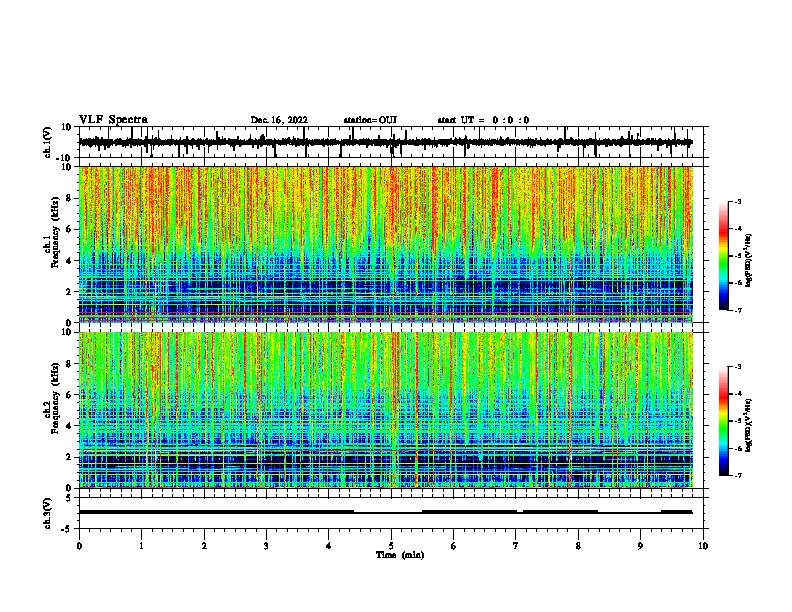Image resolution: width=792 pixels, height=612 pixels.
Task: Click time axis tick label "7"
Action: [x=516, y=546]
